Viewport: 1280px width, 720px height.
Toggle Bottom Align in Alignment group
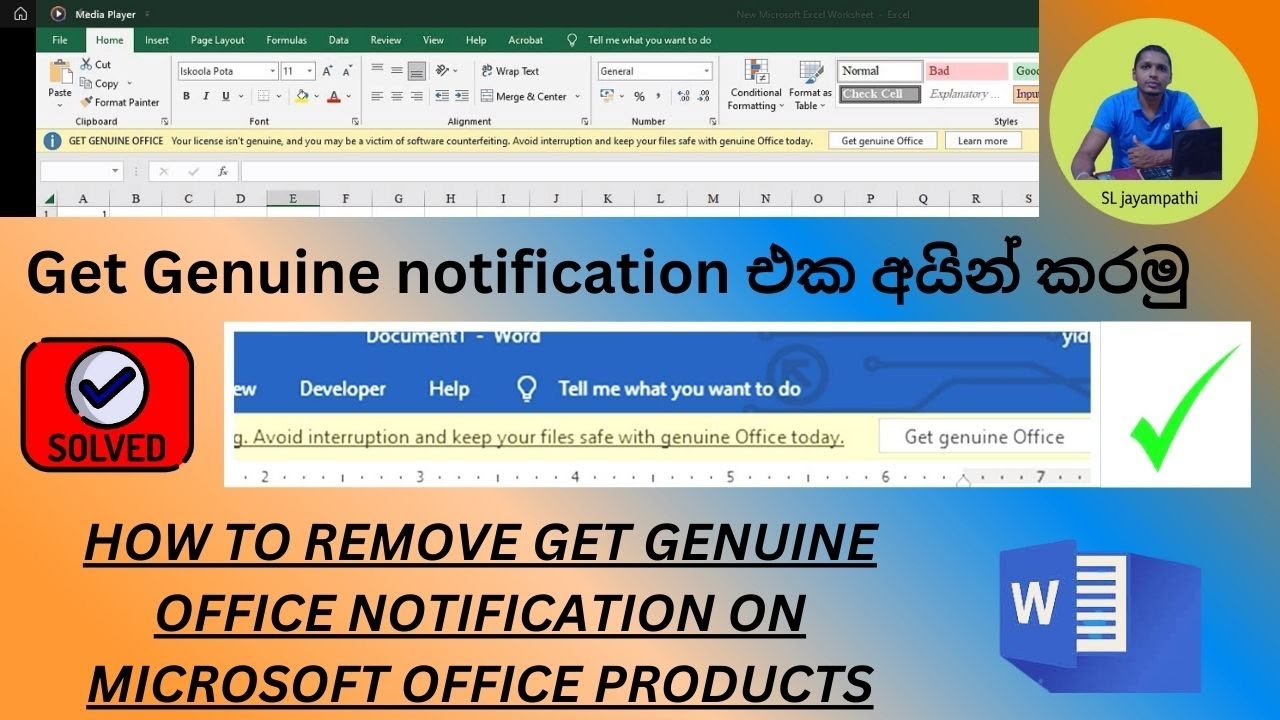[416, 70]
